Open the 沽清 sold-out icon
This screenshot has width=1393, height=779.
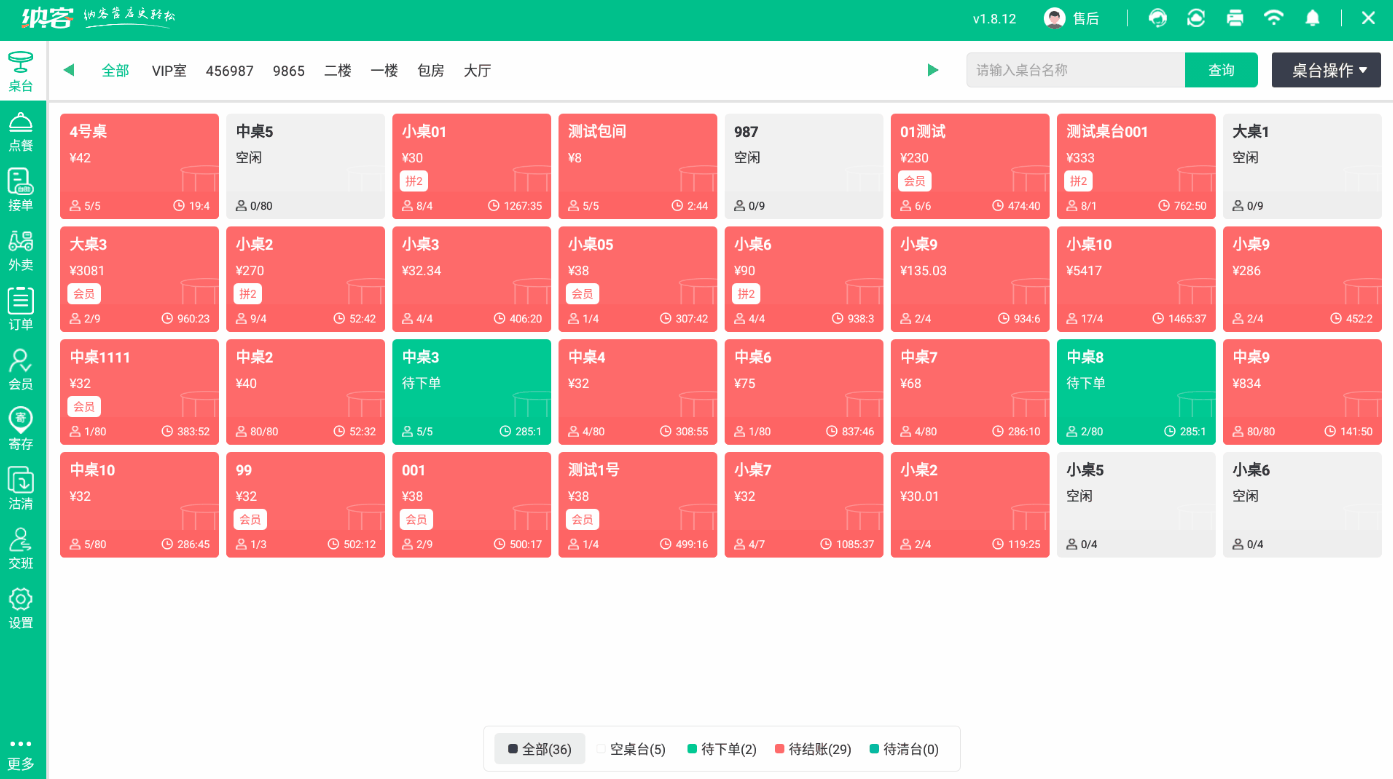(22, 490)
